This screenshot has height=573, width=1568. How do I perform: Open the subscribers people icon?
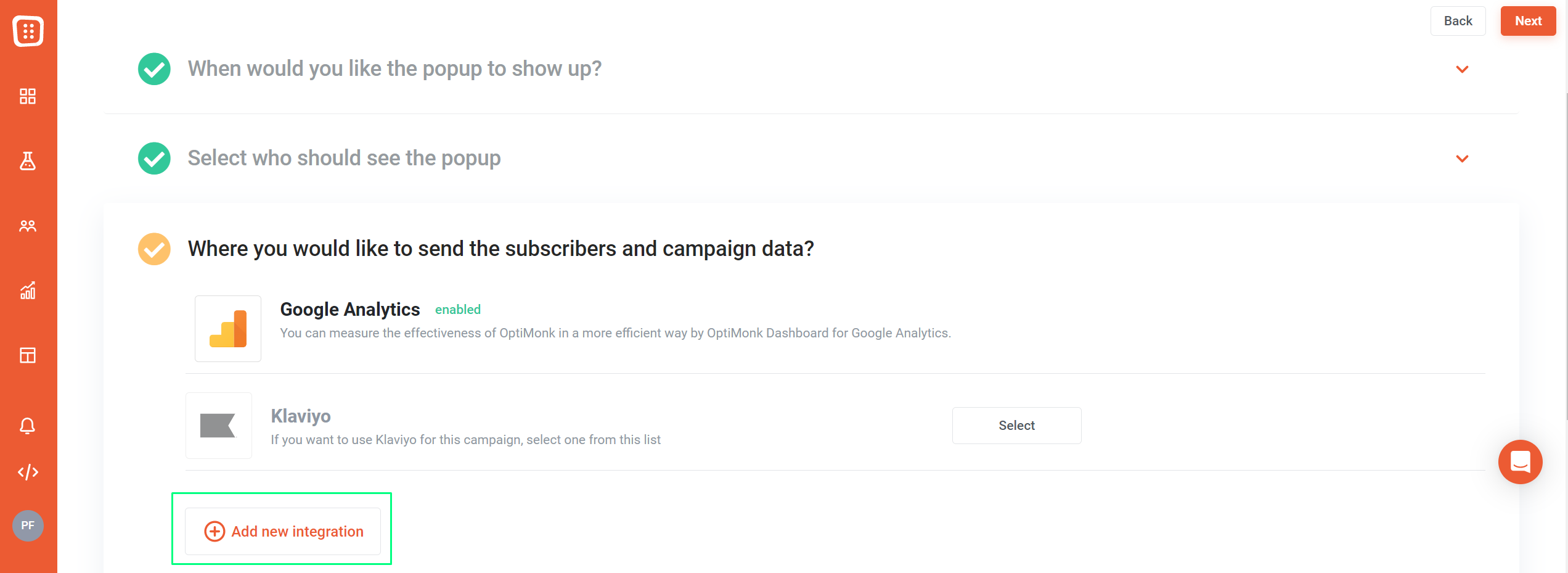click(x=28, y=226)
